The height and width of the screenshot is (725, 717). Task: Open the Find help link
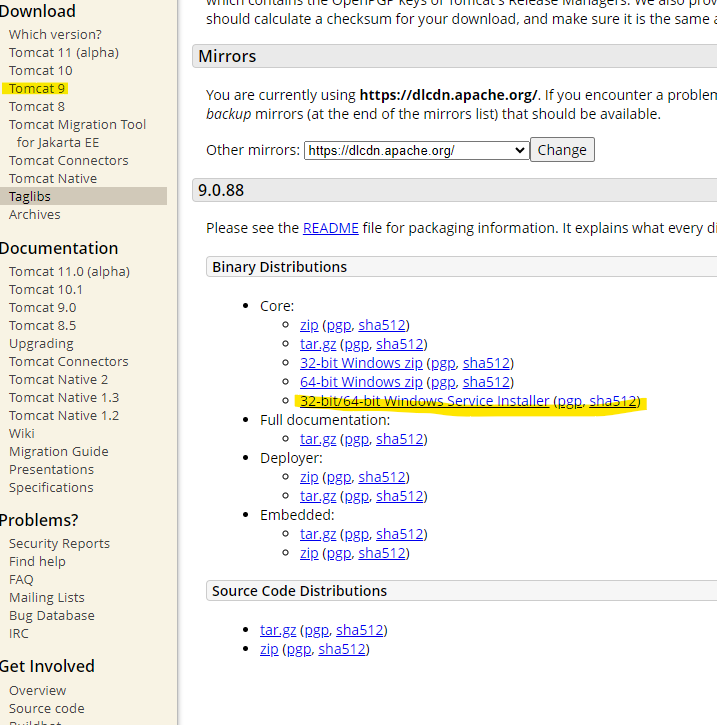coord(37,562)
